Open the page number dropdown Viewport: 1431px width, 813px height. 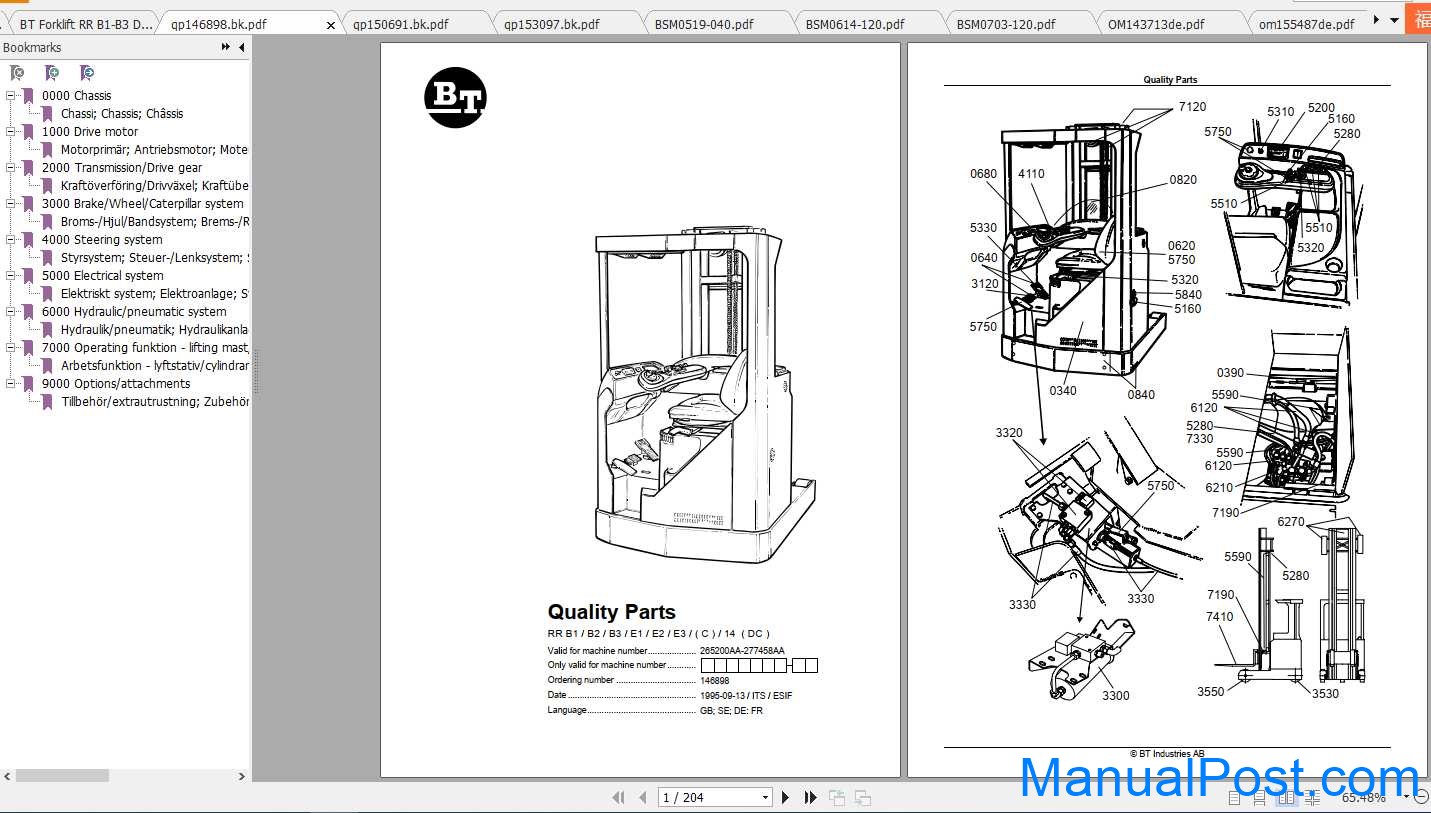point(765,797)
